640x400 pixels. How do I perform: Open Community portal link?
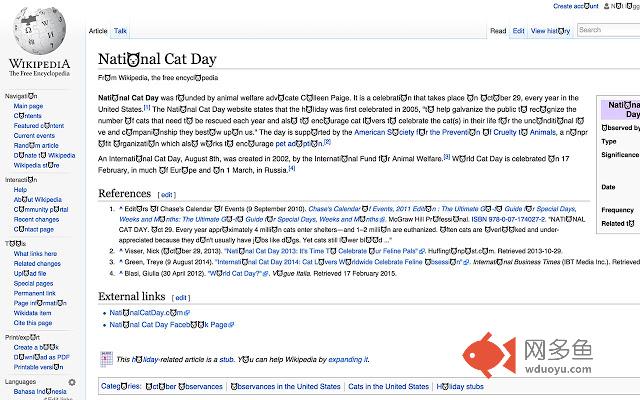tap(41, 209)
